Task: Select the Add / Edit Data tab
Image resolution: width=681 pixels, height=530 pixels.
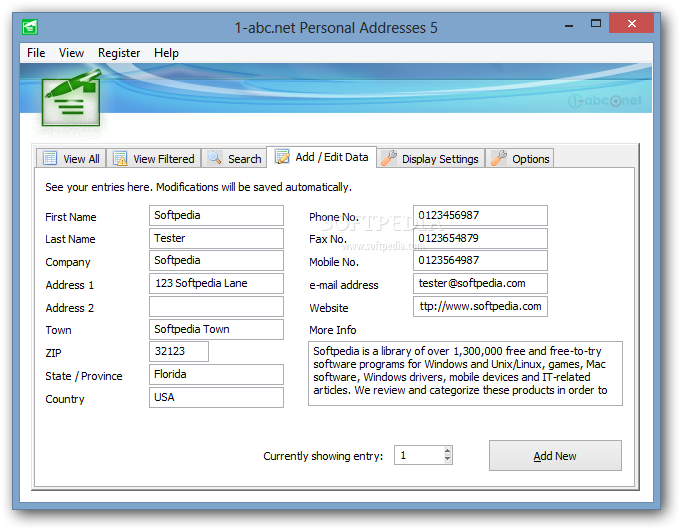Action: point(321,157)
